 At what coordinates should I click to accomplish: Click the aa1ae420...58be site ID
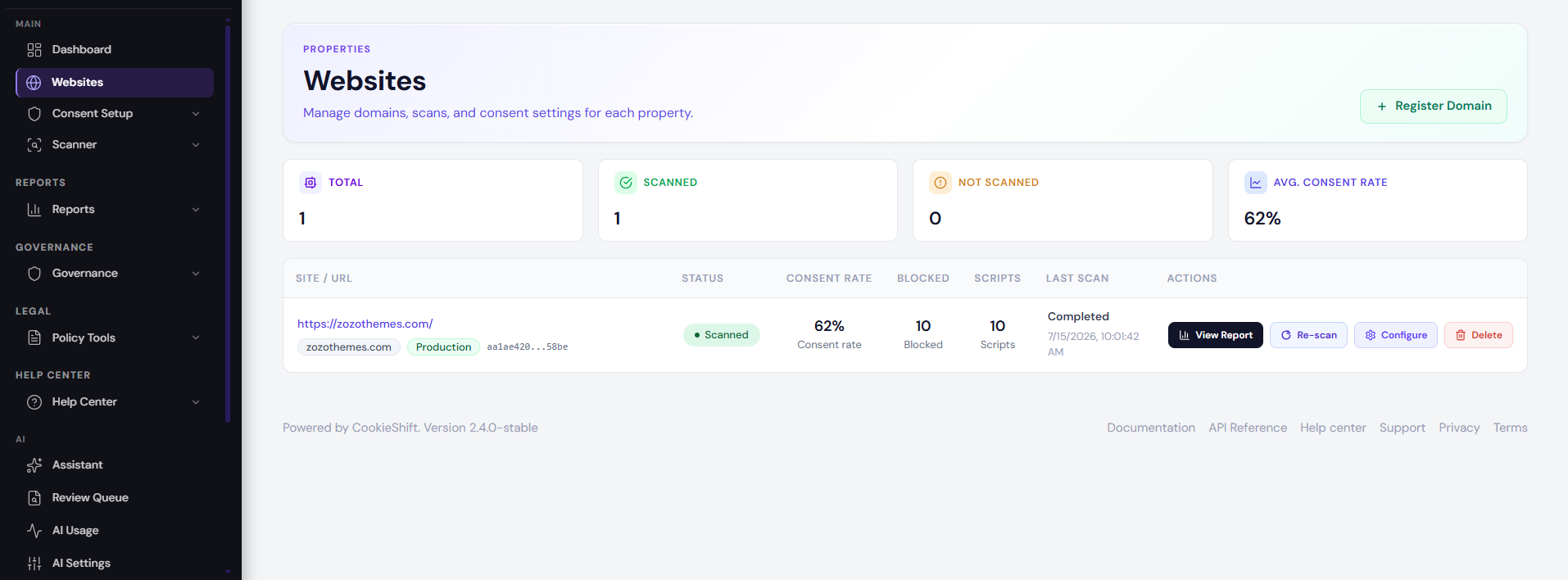point(527,347)
